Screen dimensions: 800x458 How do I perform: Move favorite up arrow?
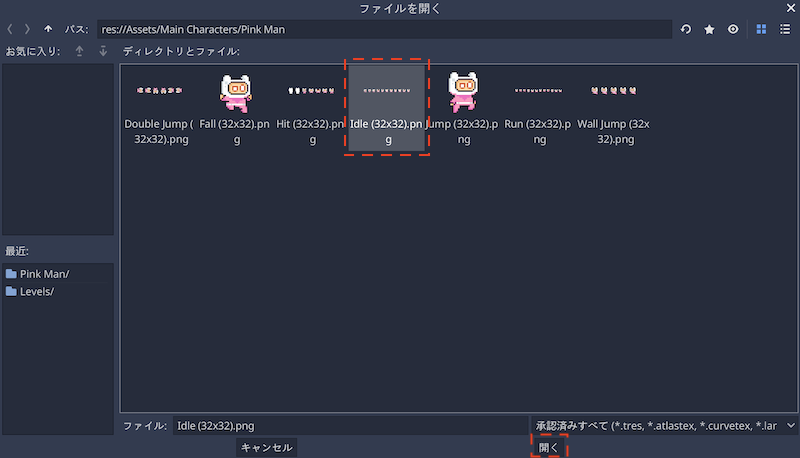79,51
